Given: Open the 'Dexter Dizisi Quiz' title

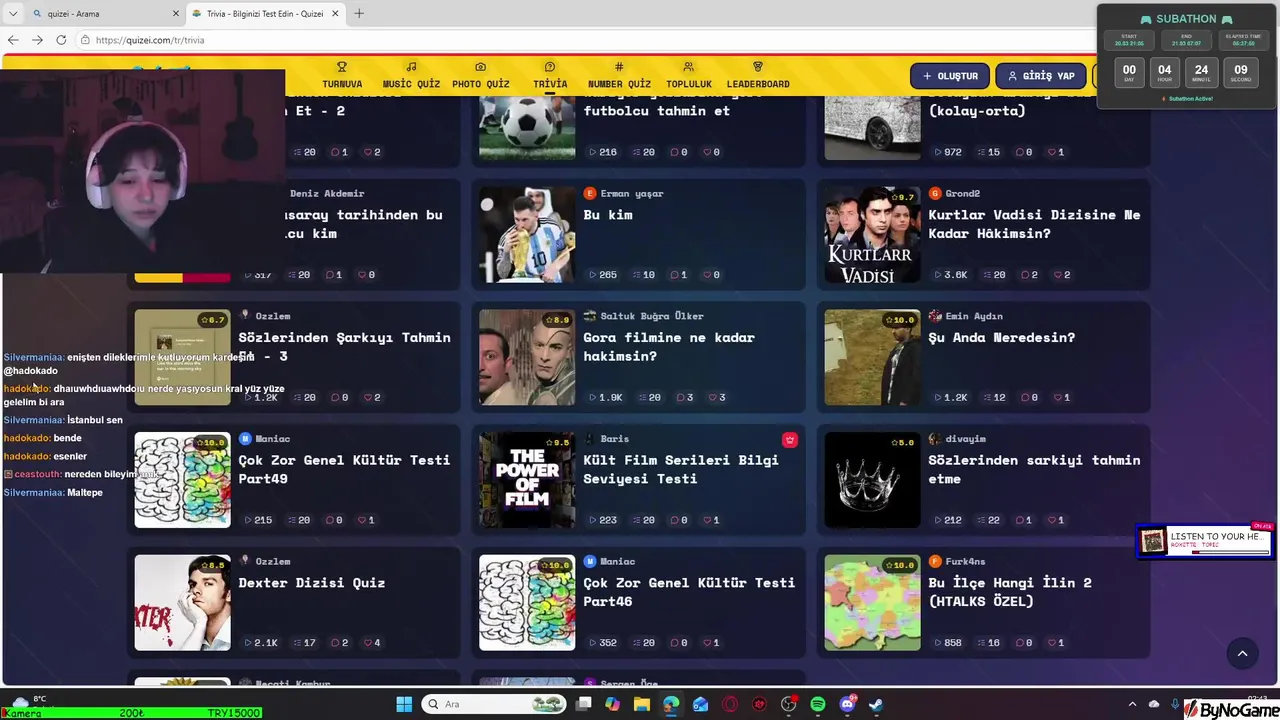Looking at the screenshot, I should click(312, 582).
